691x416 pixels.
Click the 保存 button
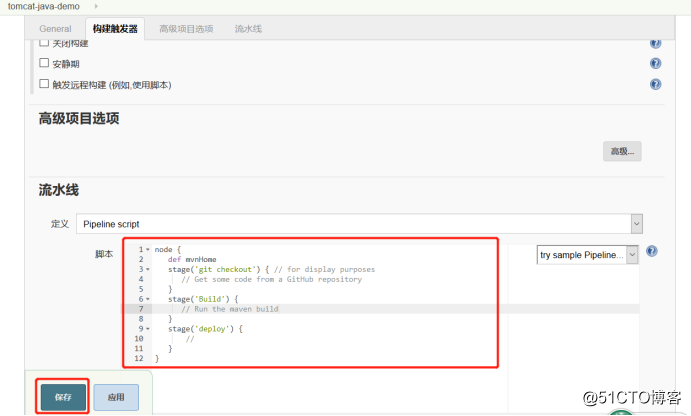tap(63, 397)
